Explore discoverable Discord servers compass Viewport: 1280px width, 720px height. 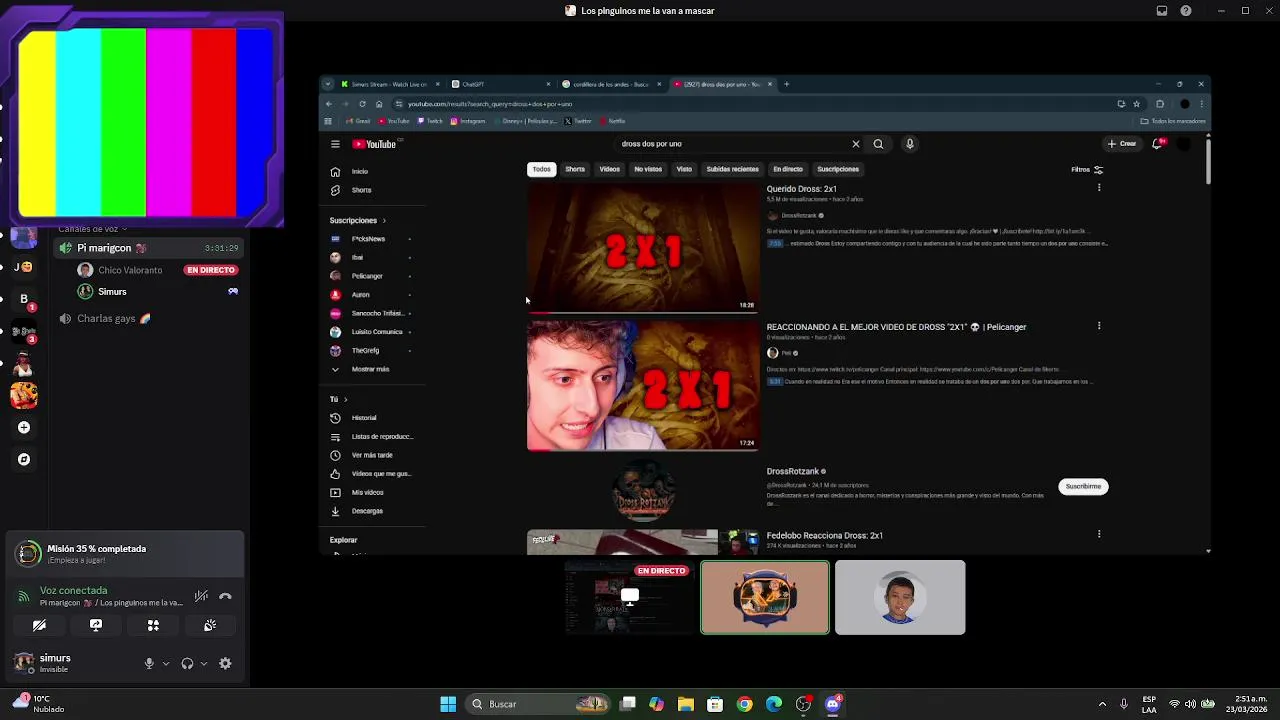pyautogui.click(x=24, y=460)
